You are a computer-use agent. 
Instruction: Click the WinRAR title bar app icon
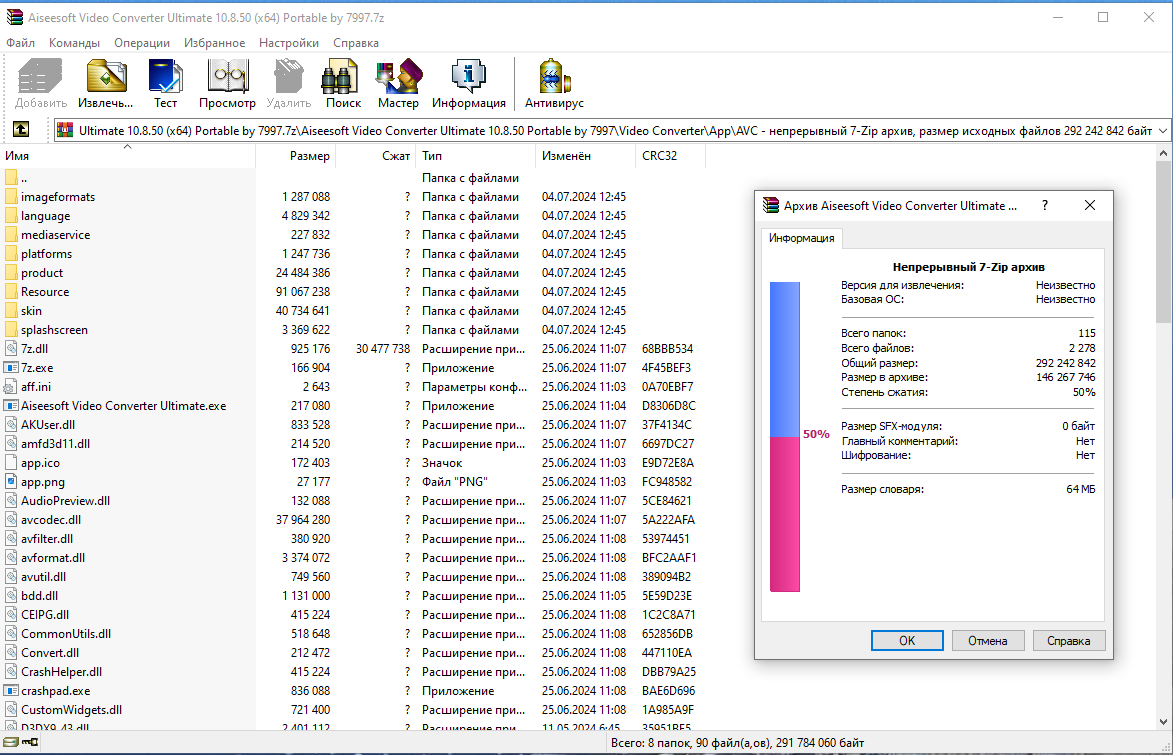[x=15, y=17]
